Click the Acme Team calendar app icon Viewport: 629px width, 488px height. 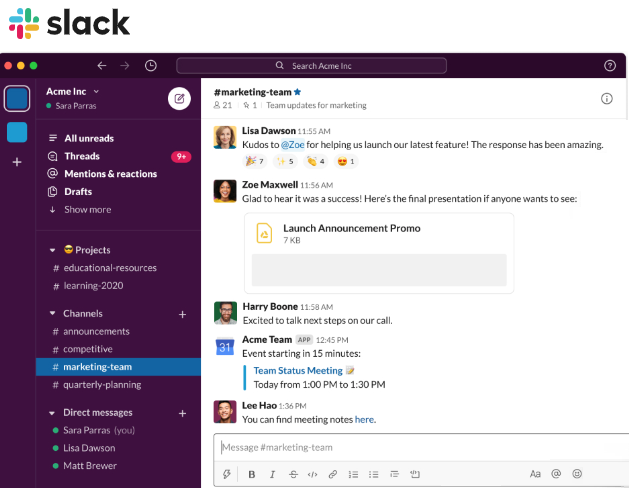pos(225,346)
